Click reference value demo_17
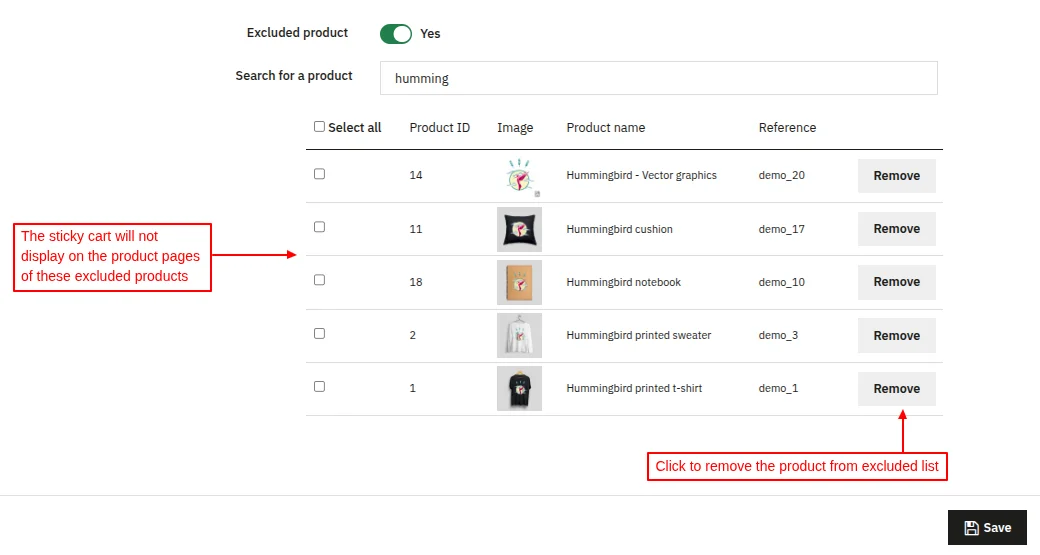This screenshot has width=1040, height=555. coord(782,229)
